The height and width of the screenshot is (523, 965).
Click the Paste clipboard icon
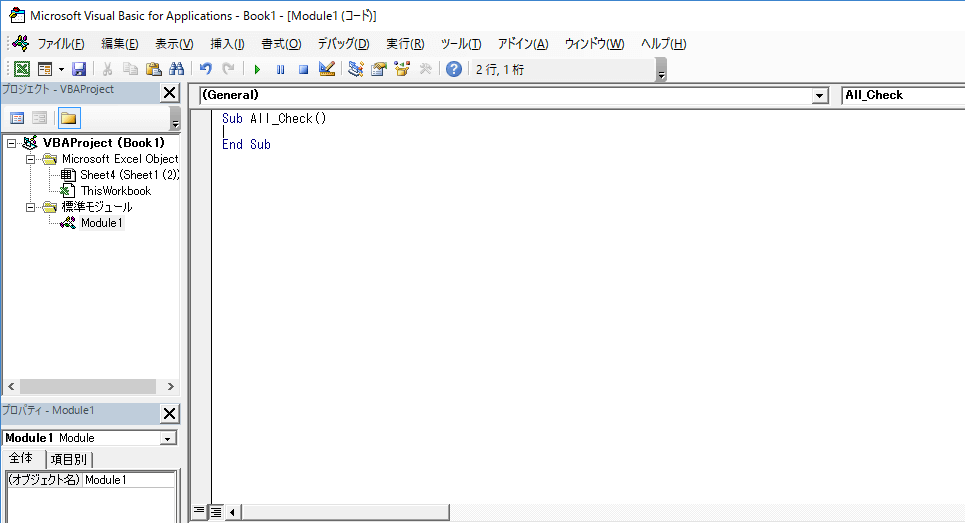[x=153, y=69]
